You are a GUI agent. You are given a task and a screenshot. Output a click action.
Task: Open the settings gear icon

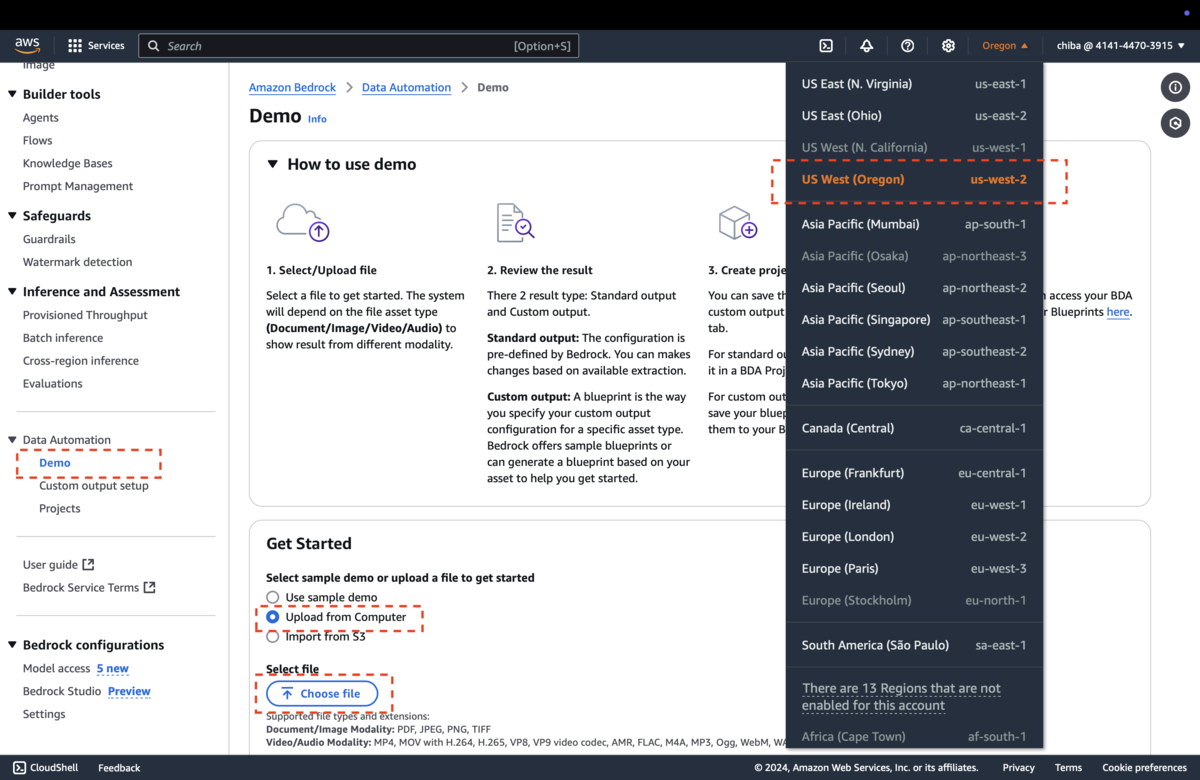click(x=948, y=45)
